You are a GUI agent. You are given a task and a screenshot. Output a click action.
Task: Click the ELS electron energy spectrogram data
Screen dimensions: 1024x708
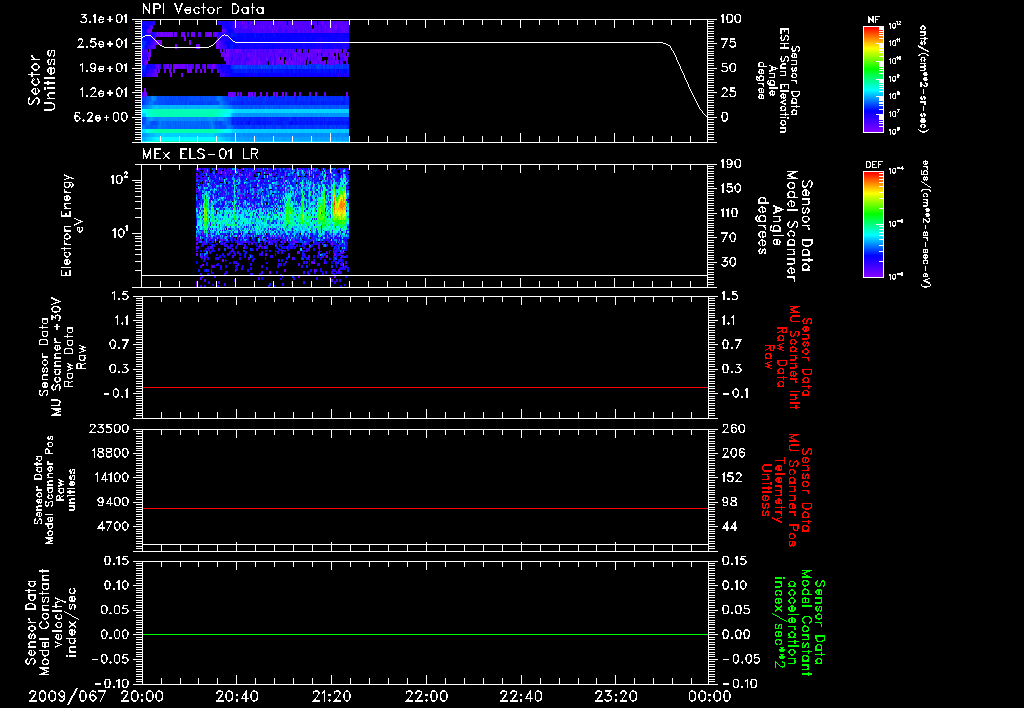click(x=272, y=227)
